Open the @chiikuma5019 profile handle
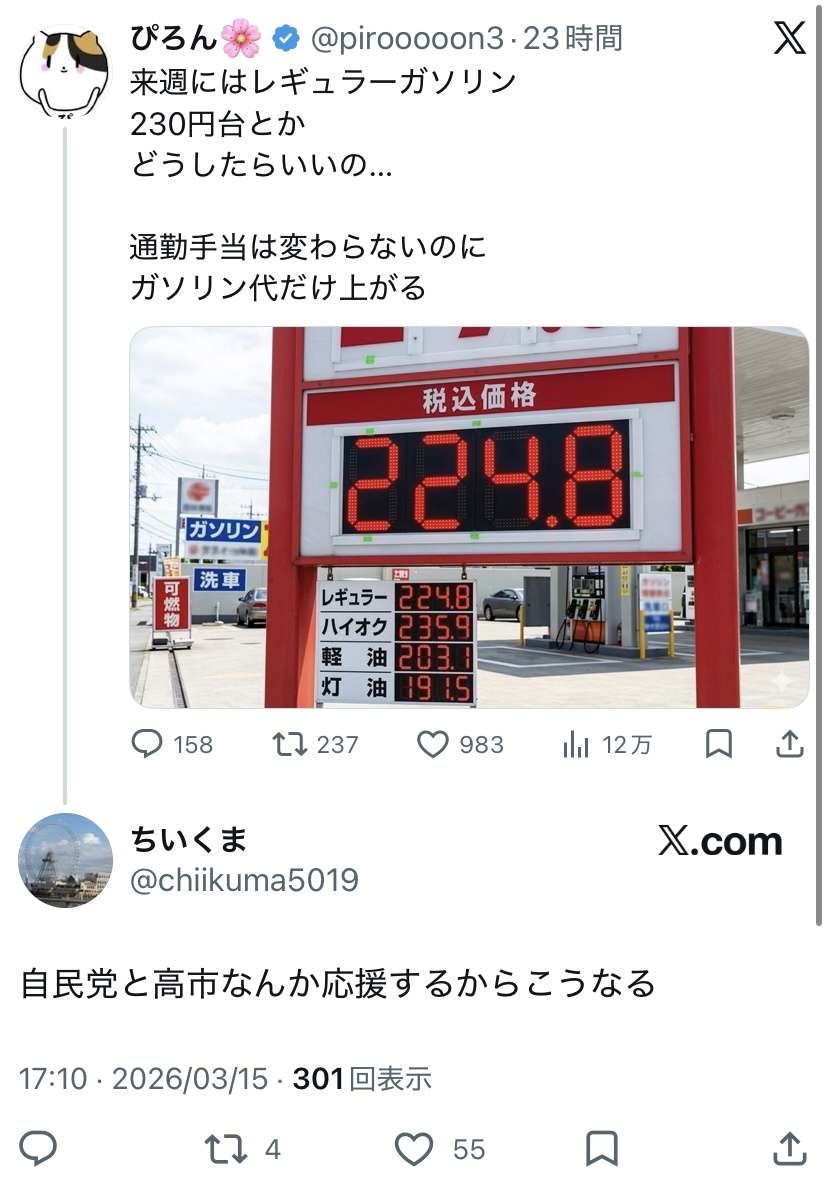Viewport: 828px width, 1185px height. click(x=244, y=880)
